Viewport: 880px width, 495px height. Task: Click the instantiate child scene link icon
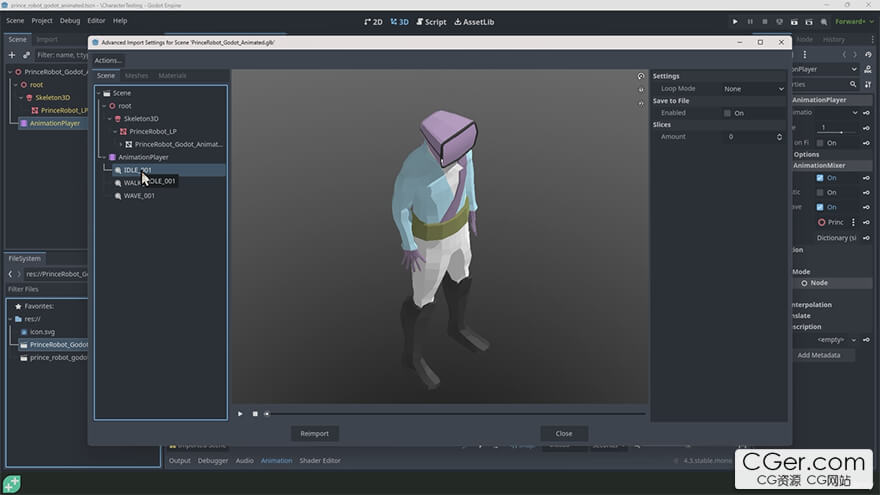(x=26, y=55)
